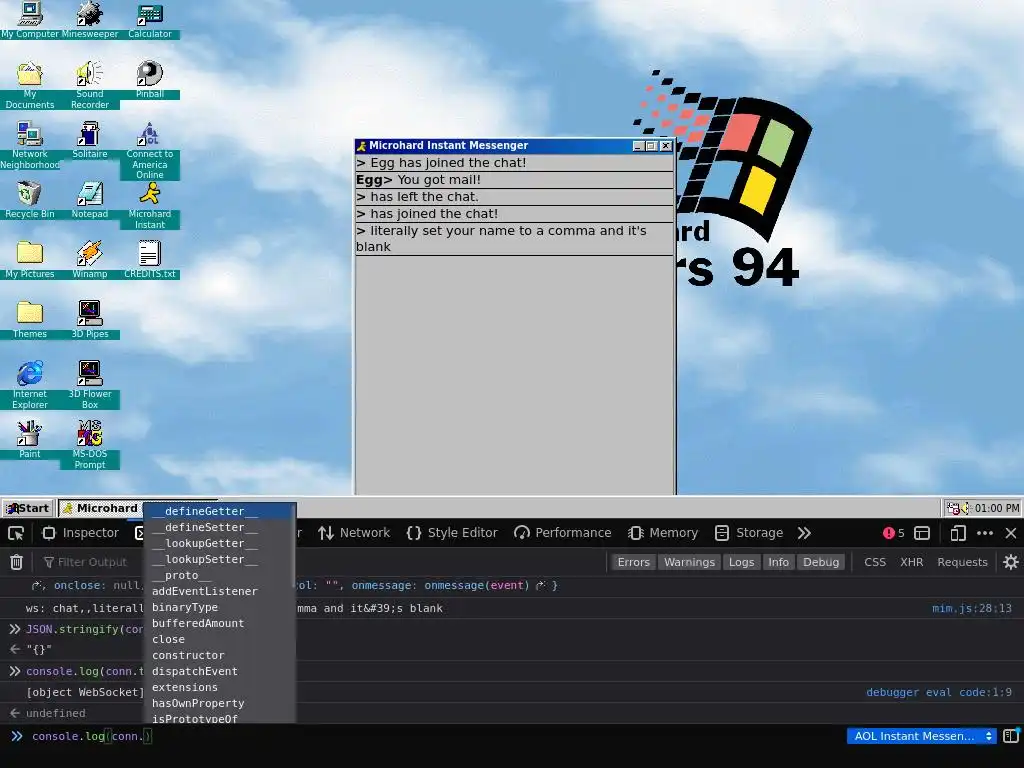Select __defineGetter__ autocomplete suggestion
Viewport: 1024px width, 768px height.
[x=219, y=511]
